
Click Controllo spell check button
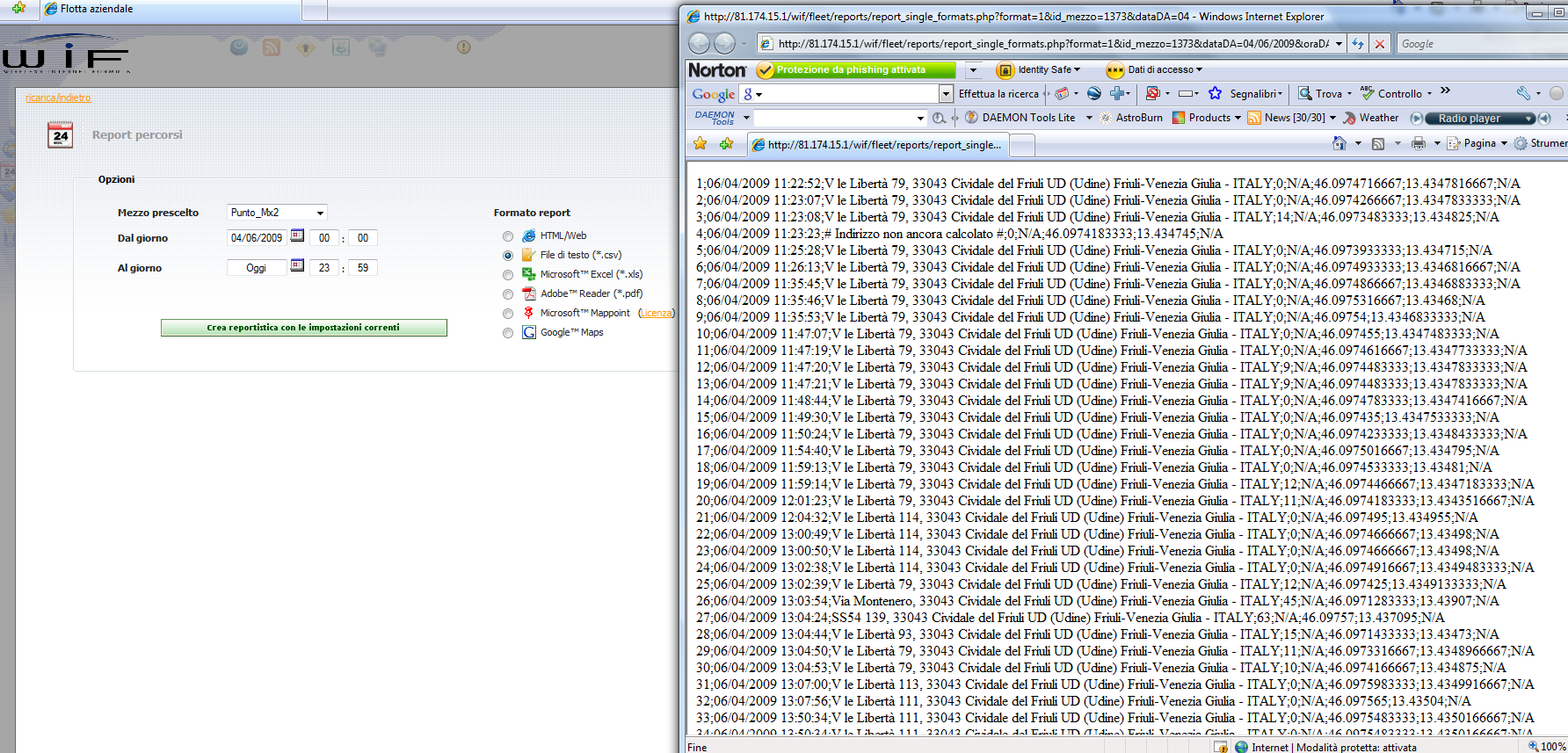pyautogui.click(x=1391, y=93)
